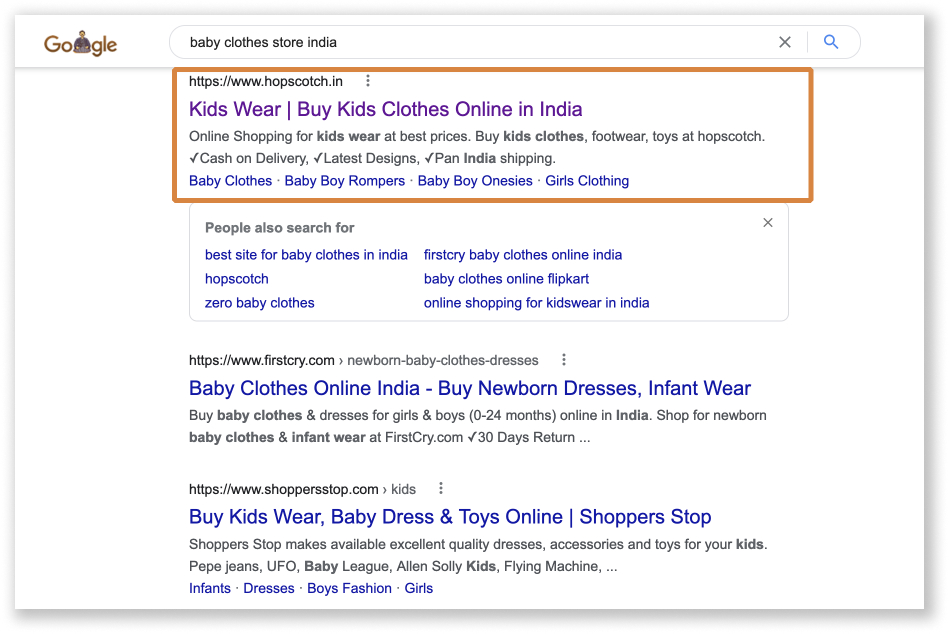
Task: Open the Girls sitelink under Shoppers Stop
Action: (x=419, y=588)
